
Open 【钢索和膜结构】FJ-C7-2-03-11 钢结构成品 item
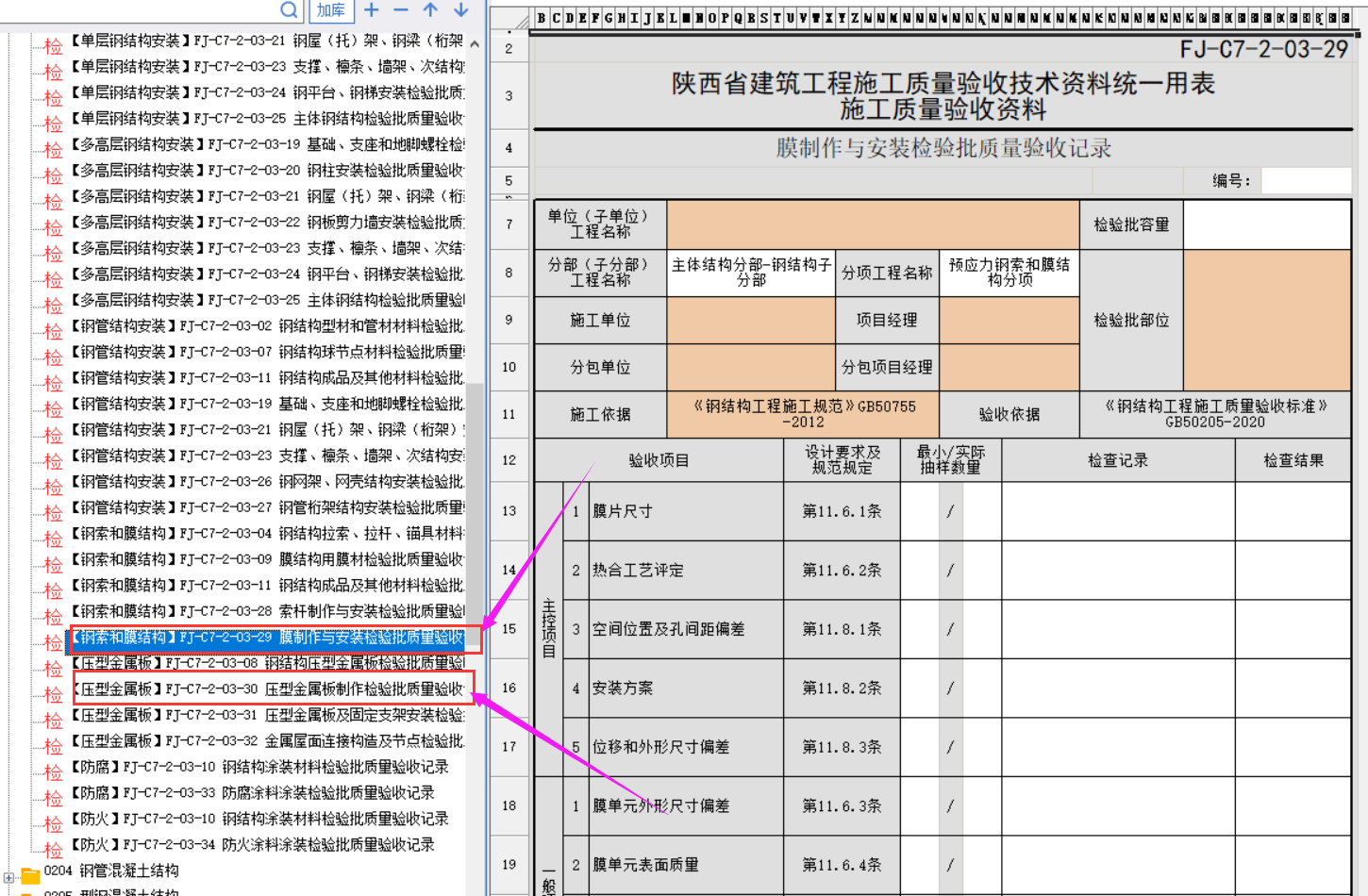[x=267, y=586]
